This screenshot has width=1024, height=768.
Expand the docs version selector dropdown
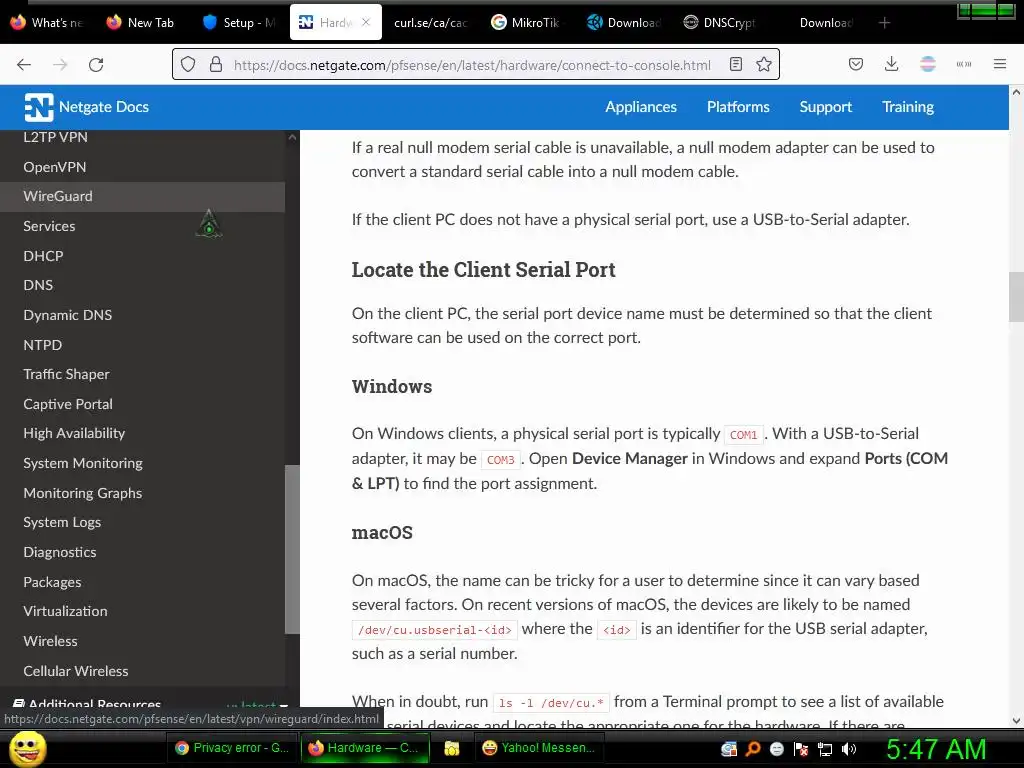point(257,705)
